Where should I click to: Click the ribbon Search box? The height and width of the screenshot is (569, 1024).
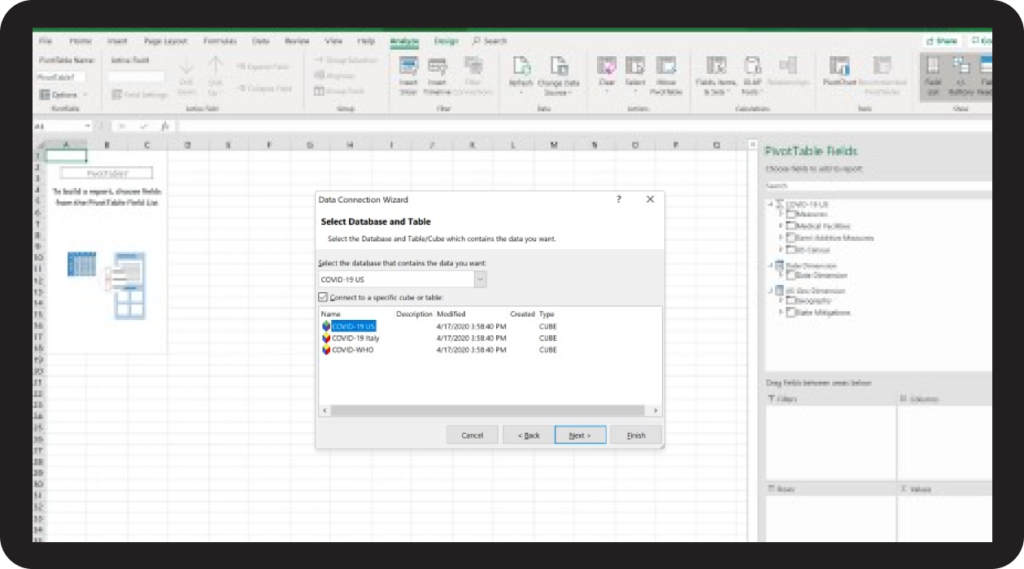coord(490,41)
